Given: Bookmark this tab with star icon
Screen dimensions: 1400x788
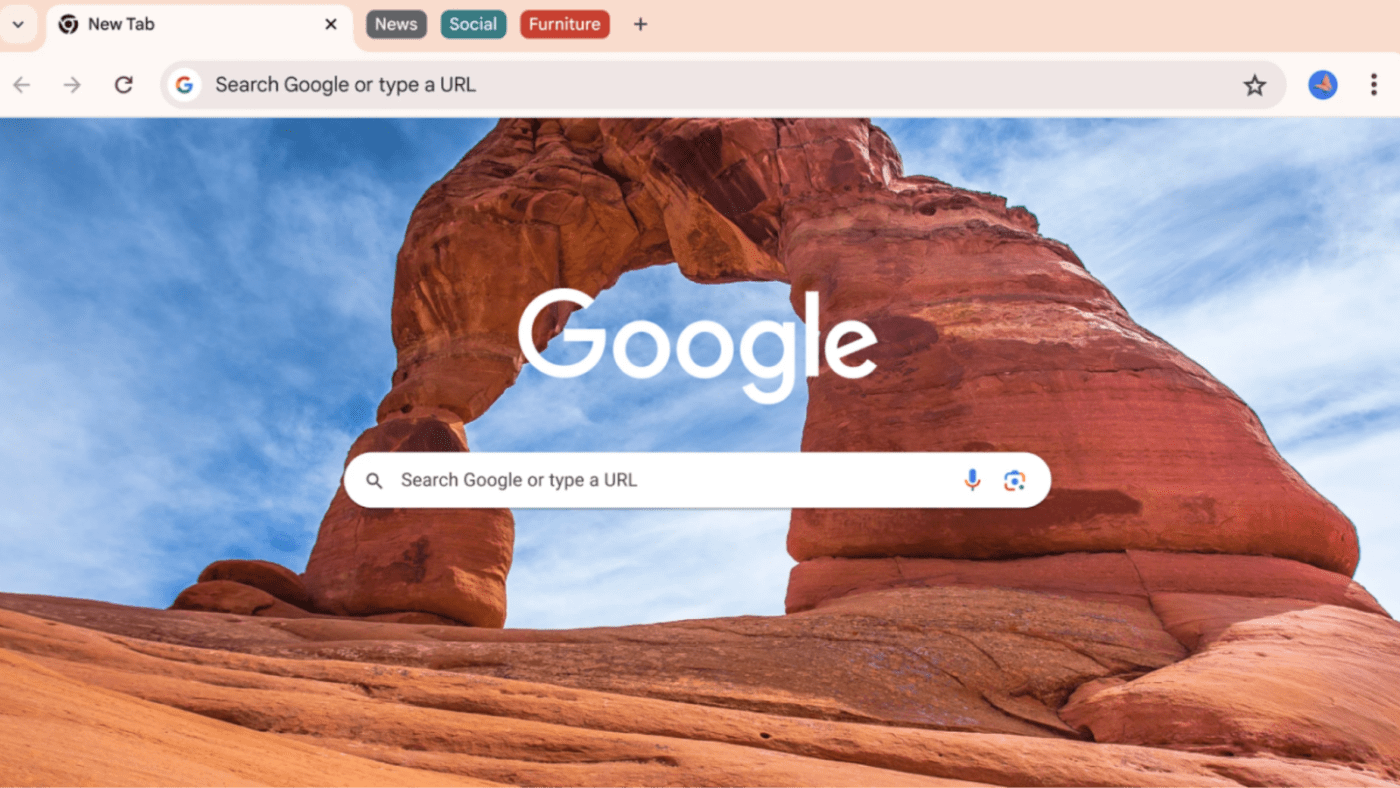Looking at the screenshot, I should (1254, 85).
